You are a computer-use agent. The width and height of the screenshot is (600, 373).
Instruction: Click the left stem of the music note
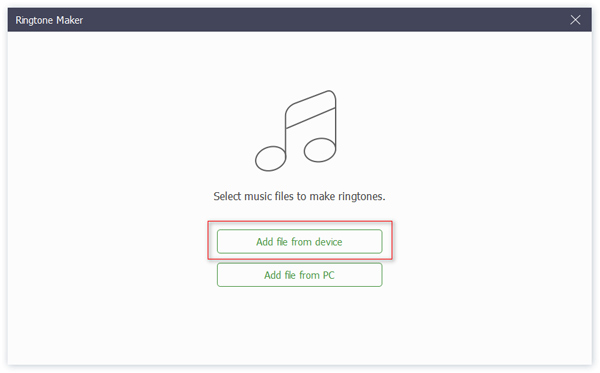coord(285,130)
